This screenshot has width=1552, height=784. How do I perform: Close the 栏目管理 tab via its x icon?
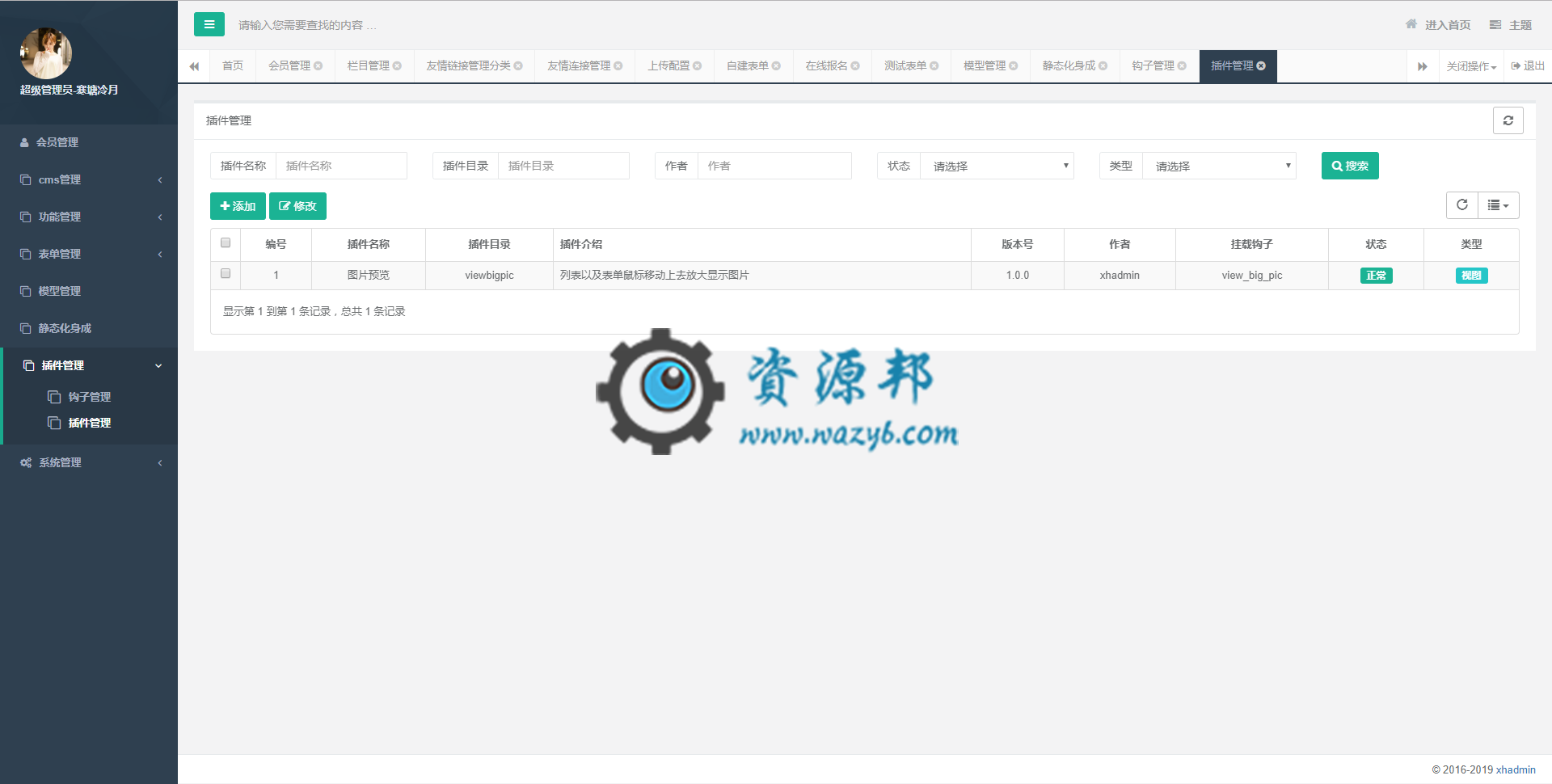[397, 65]
